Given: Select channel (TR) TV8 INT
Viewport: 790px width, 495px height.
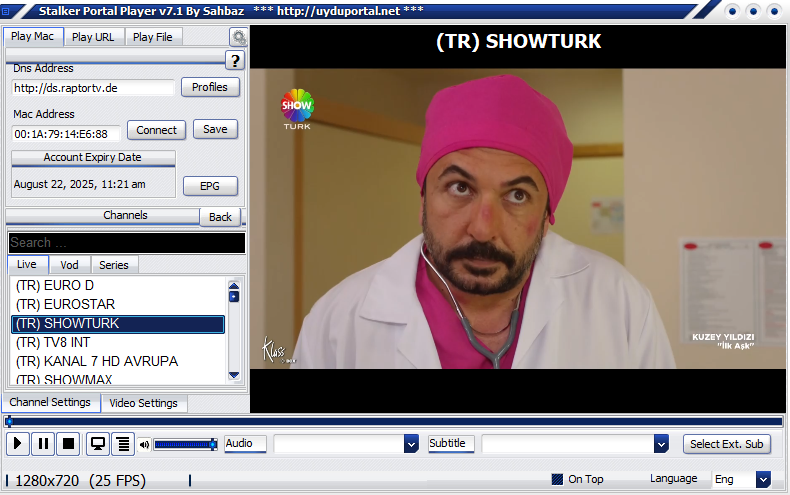Looking at the screenshot, I should coord(117,343).
